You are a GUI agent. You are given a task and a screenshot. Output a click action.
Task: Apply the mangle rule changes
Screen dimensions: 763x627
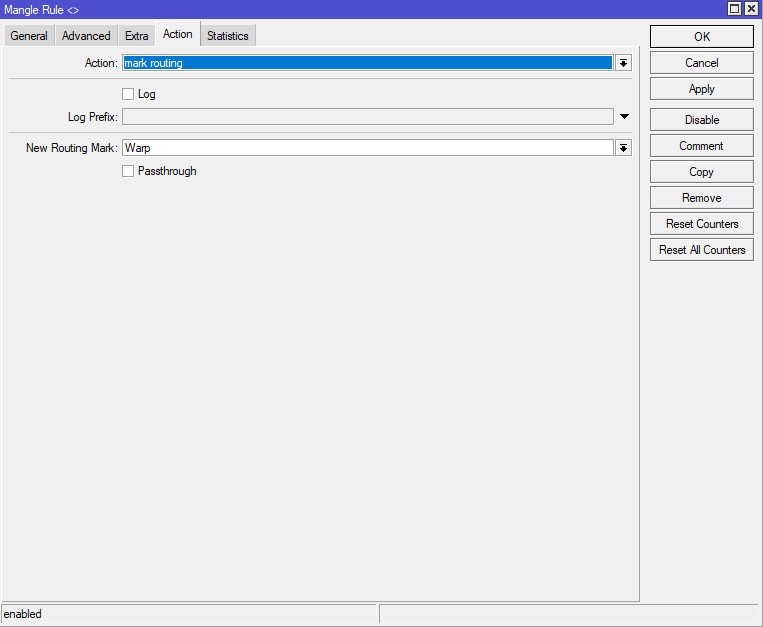pyautogui.click(x=702, y=89)
